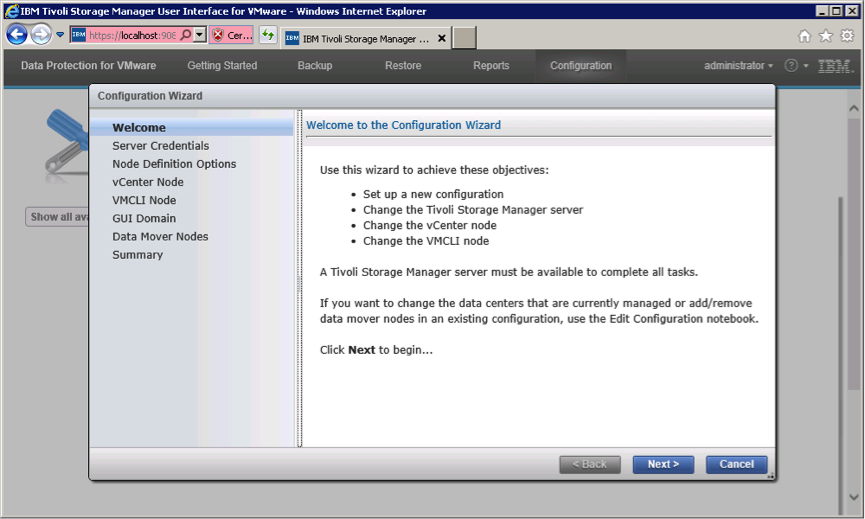Click Data Protection for VMware title
The height and width of the screenshot is (519, 865).
pos(88,66)
